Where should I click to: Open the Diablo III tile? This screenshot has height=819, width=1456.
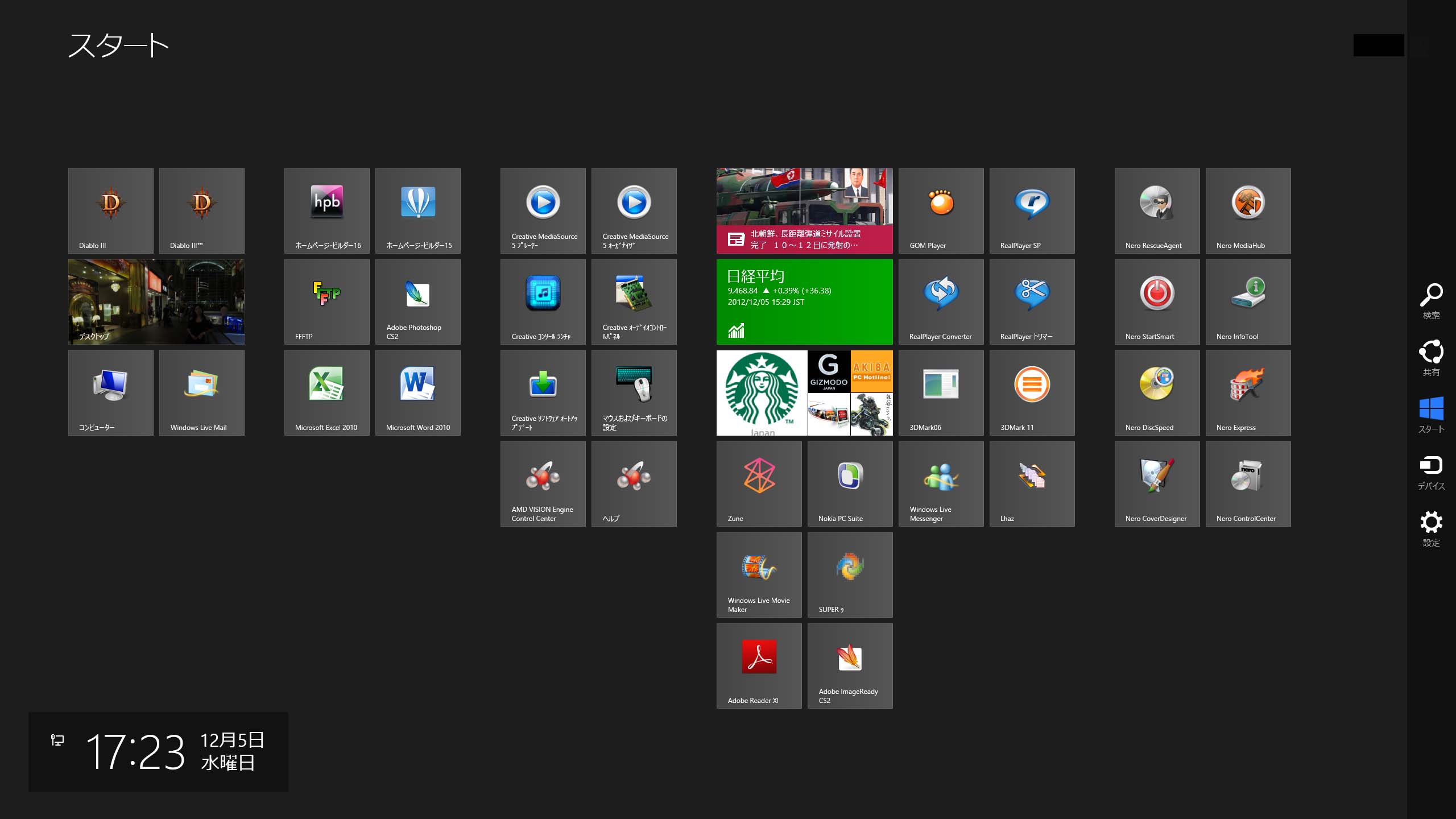point(111,211)
